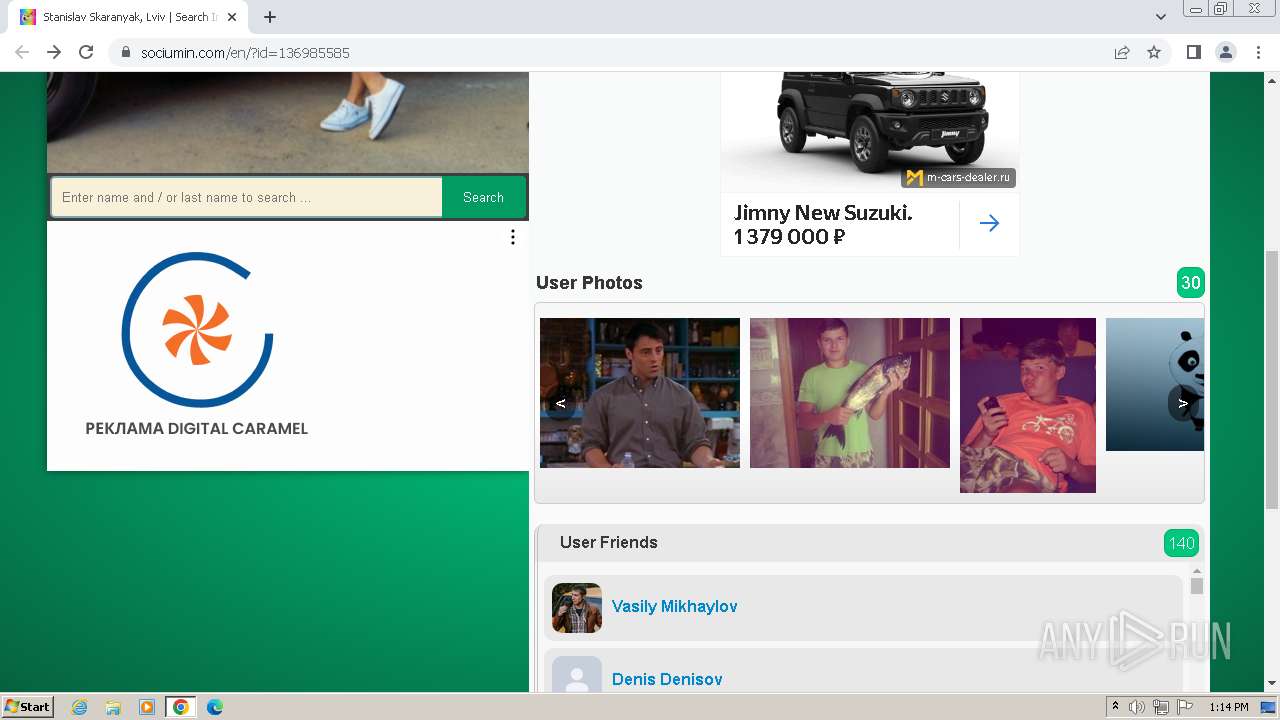Launch Internet Explorer from taskbar
The height and width of the screenshot is (720, 1280).
(x=80, y=707)
